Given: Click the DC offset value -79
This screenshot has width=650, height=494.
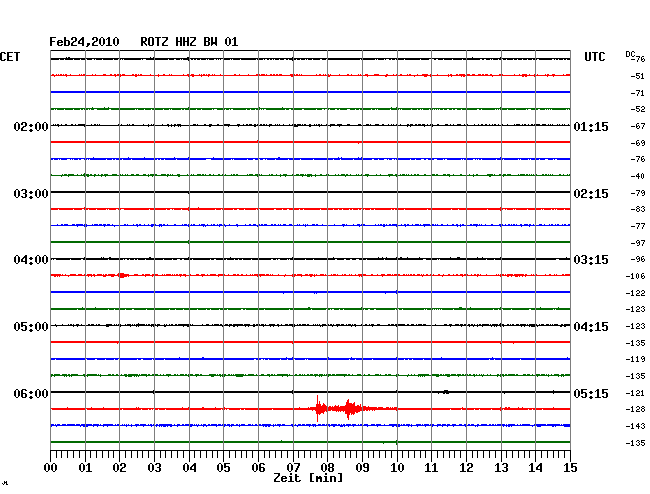Looking at the screenshot, I should point(638,193).
